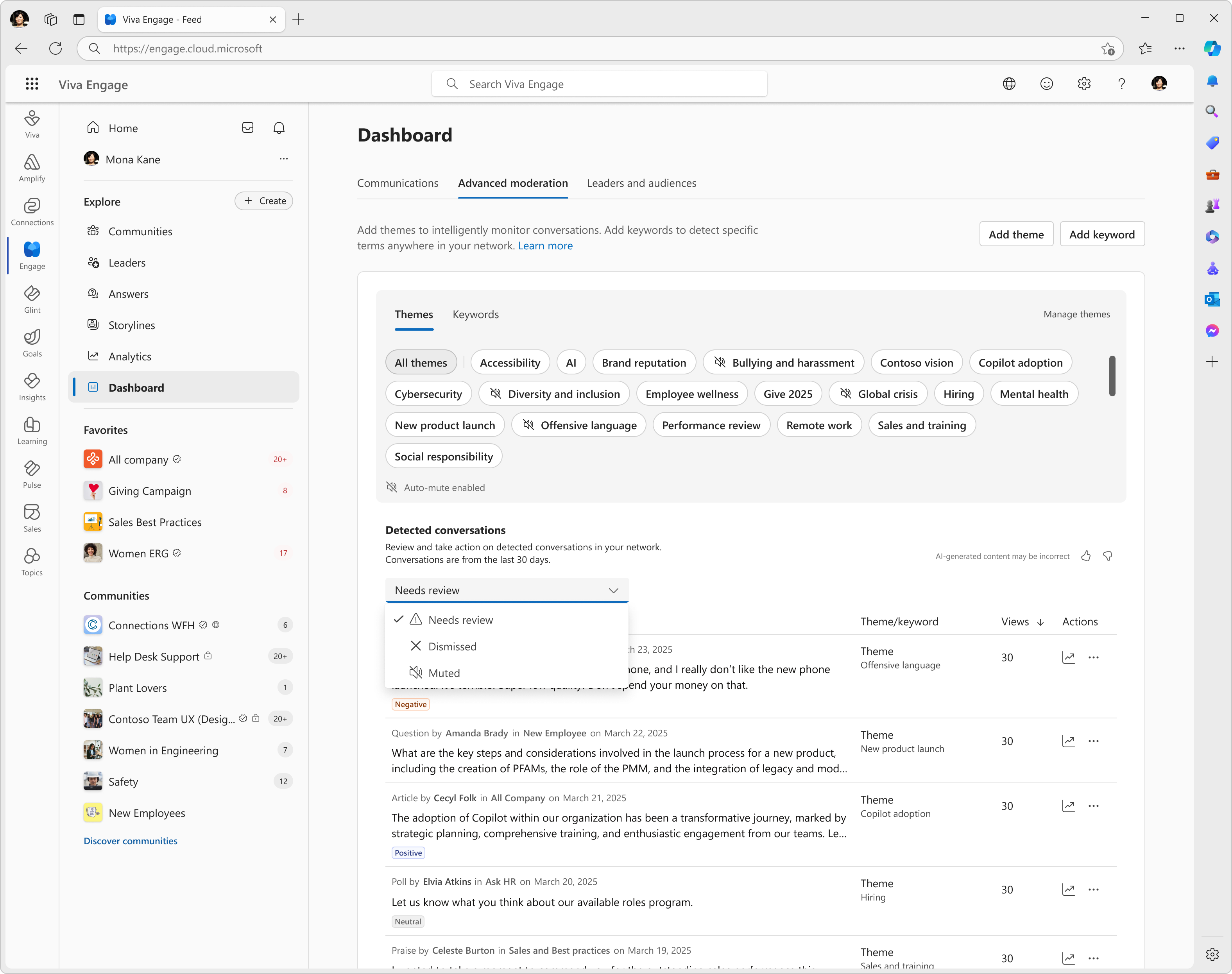This screenshot has width=1232, height=974.
Task: Open Topics in the app rail
Action: 32,562
